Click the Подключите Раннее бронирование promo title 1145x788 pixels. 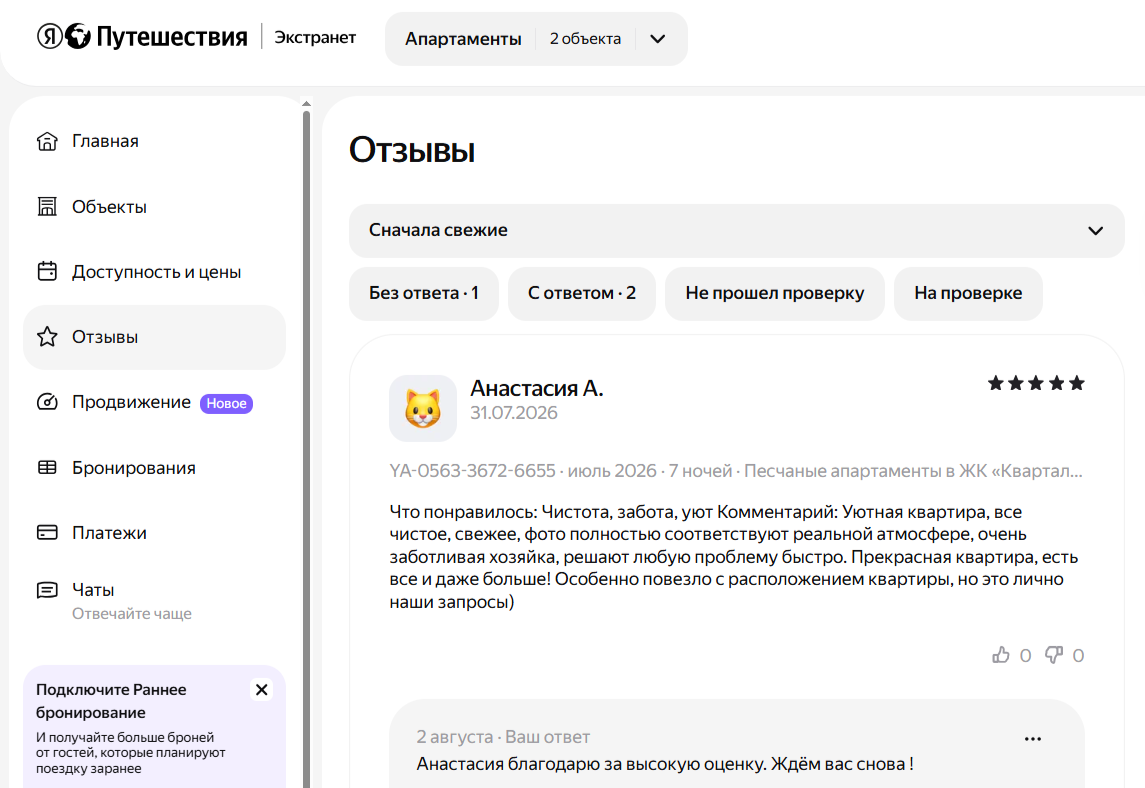point(111,701)
